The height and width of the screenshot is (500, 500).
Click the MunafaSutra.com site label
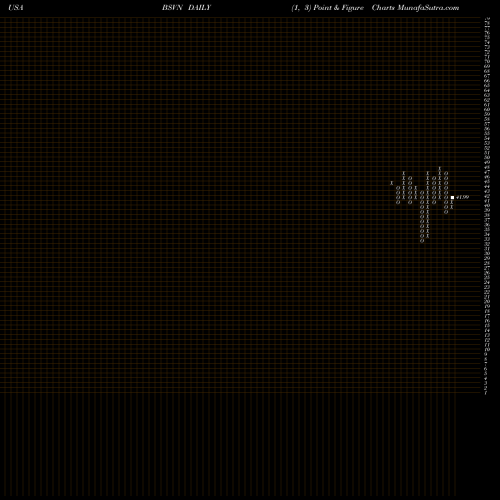428,8
